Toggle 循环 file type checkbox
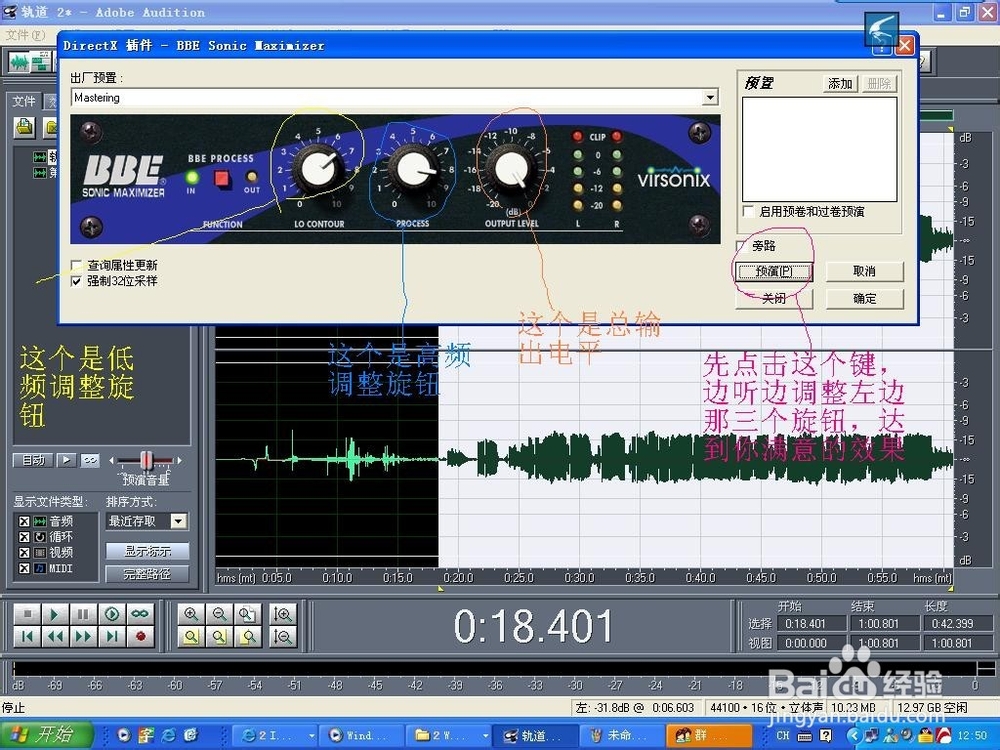The image size is (1000, 750). [24, 537]
